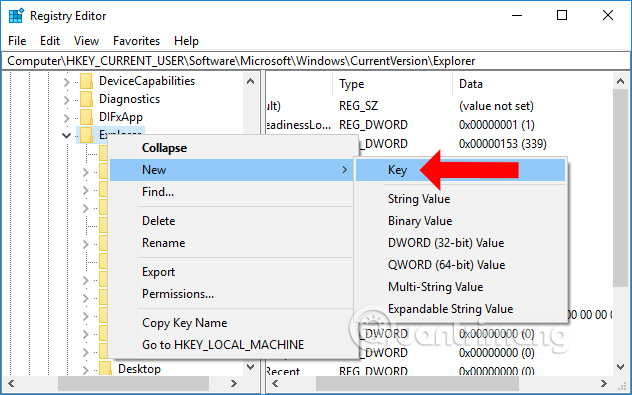This screenshot has width=632, height=395.
Task: Select the Desktop tree item
Action: 139,368
